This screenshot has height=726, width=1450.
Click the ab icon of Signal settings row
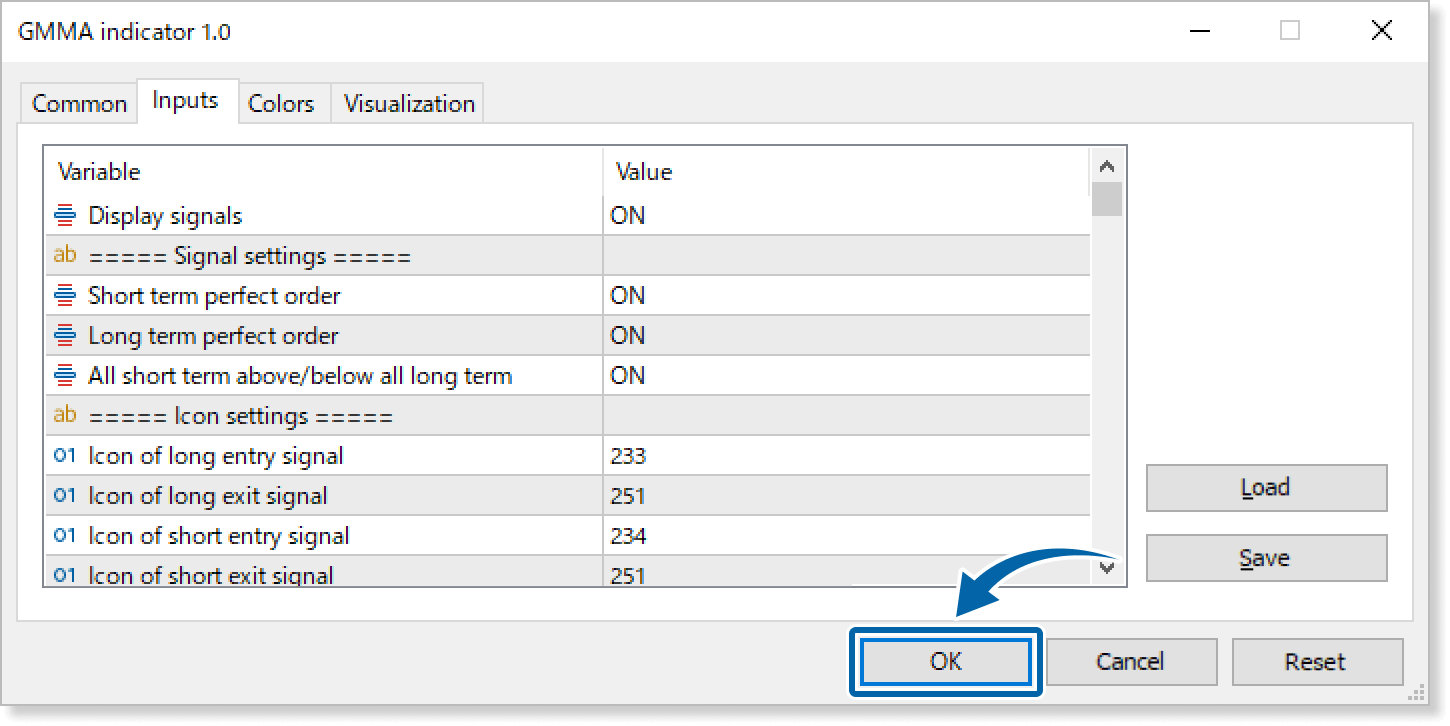(65, 255)
